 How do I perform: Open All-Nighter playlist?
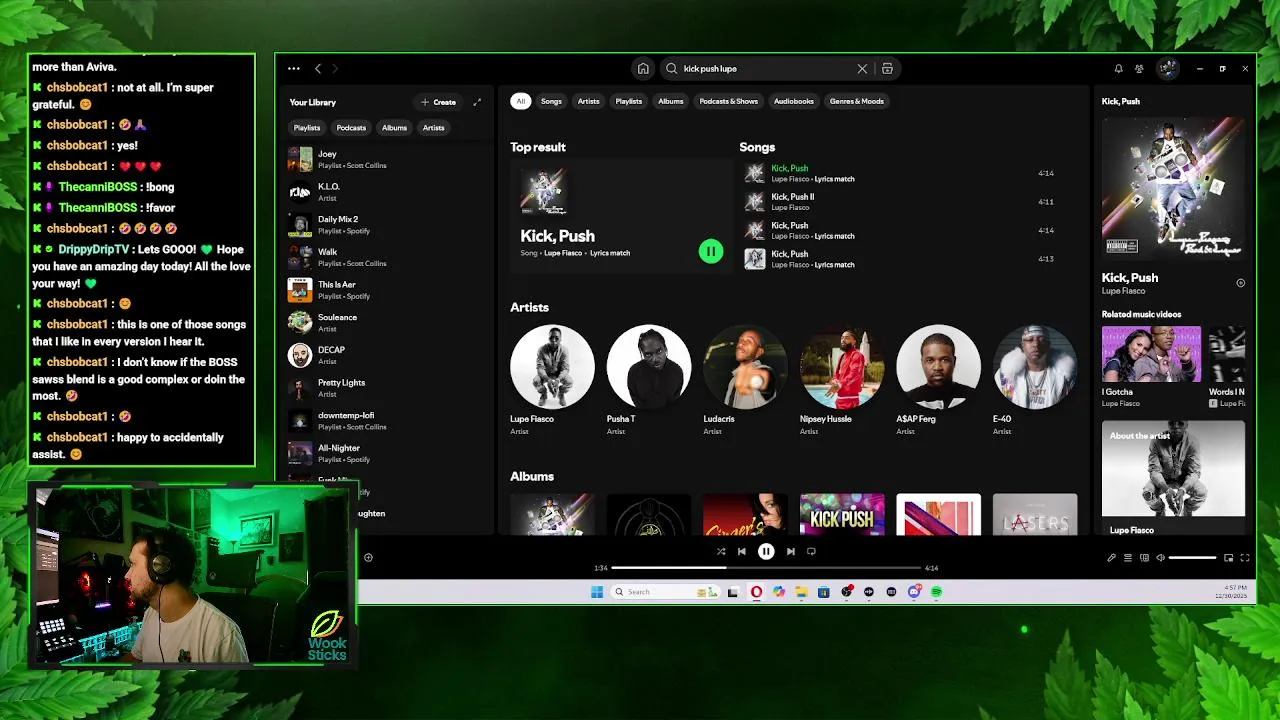385,453
